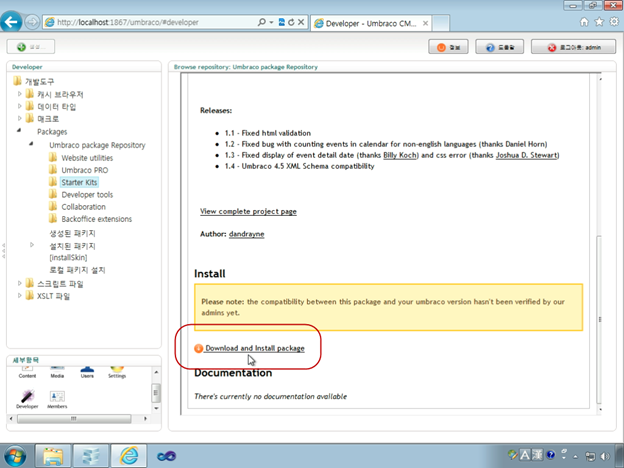The width and height of the screenshot is (624, 468).
Task: Click the stop (X) icon in the address bar
Action: point(301,22)
